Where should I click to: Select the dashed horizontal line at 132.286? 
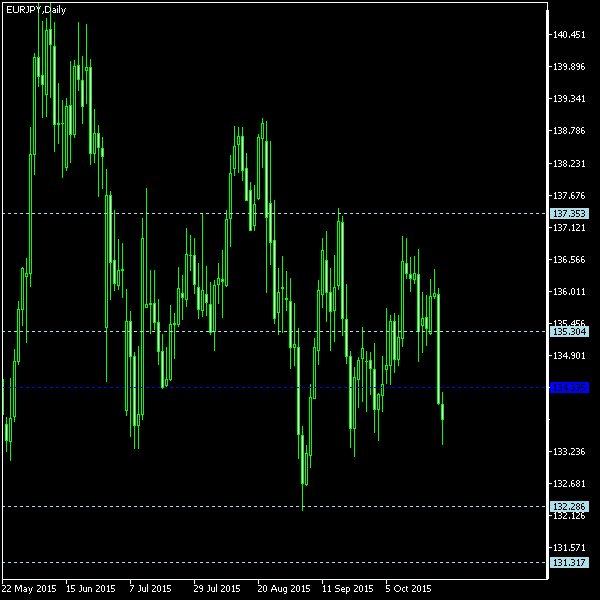(275, 507)
